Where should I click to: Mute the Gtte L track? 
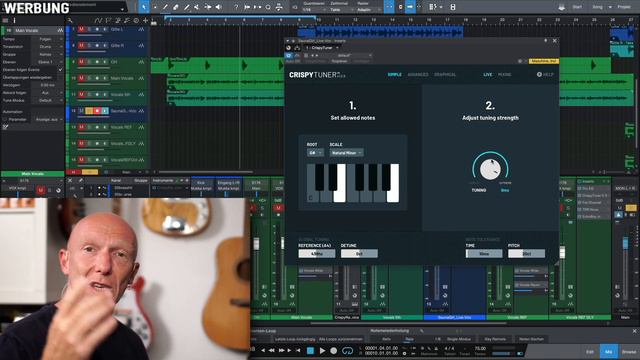coord(81,29)
